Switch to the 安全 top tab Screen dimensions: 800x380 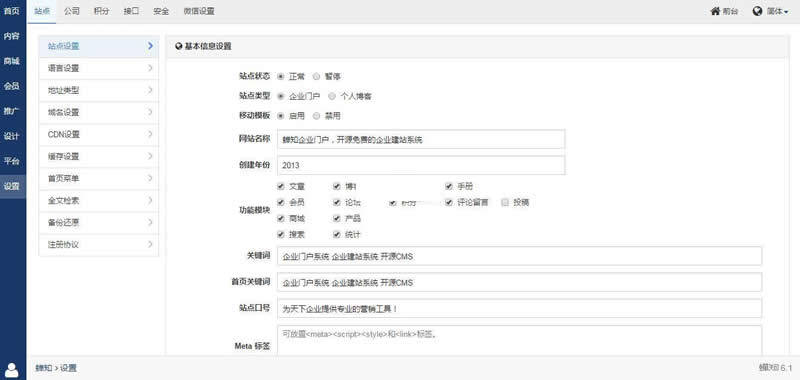[161, 11]
